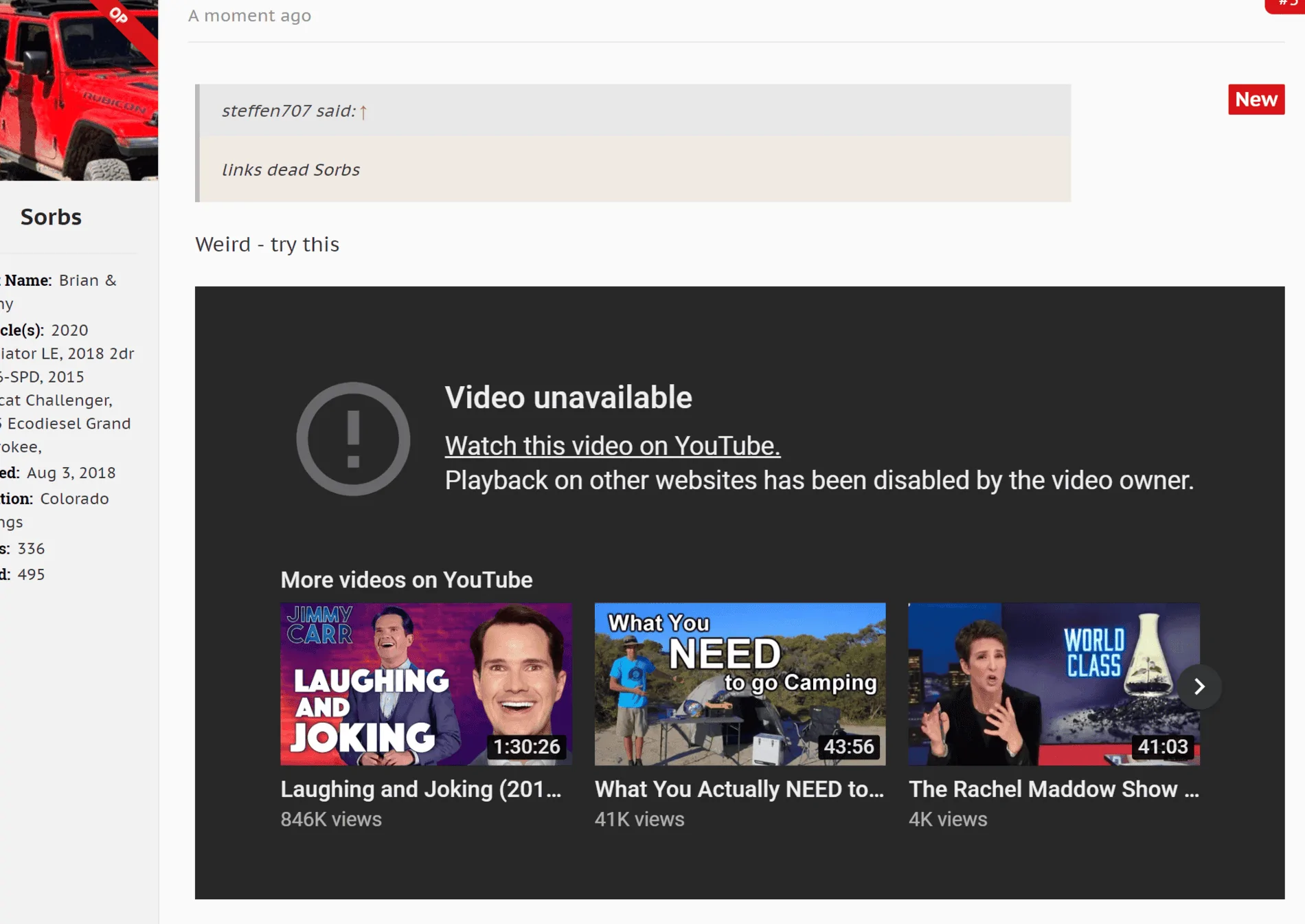Click 'Aug 3, 2018' joined date

point(71,473)
